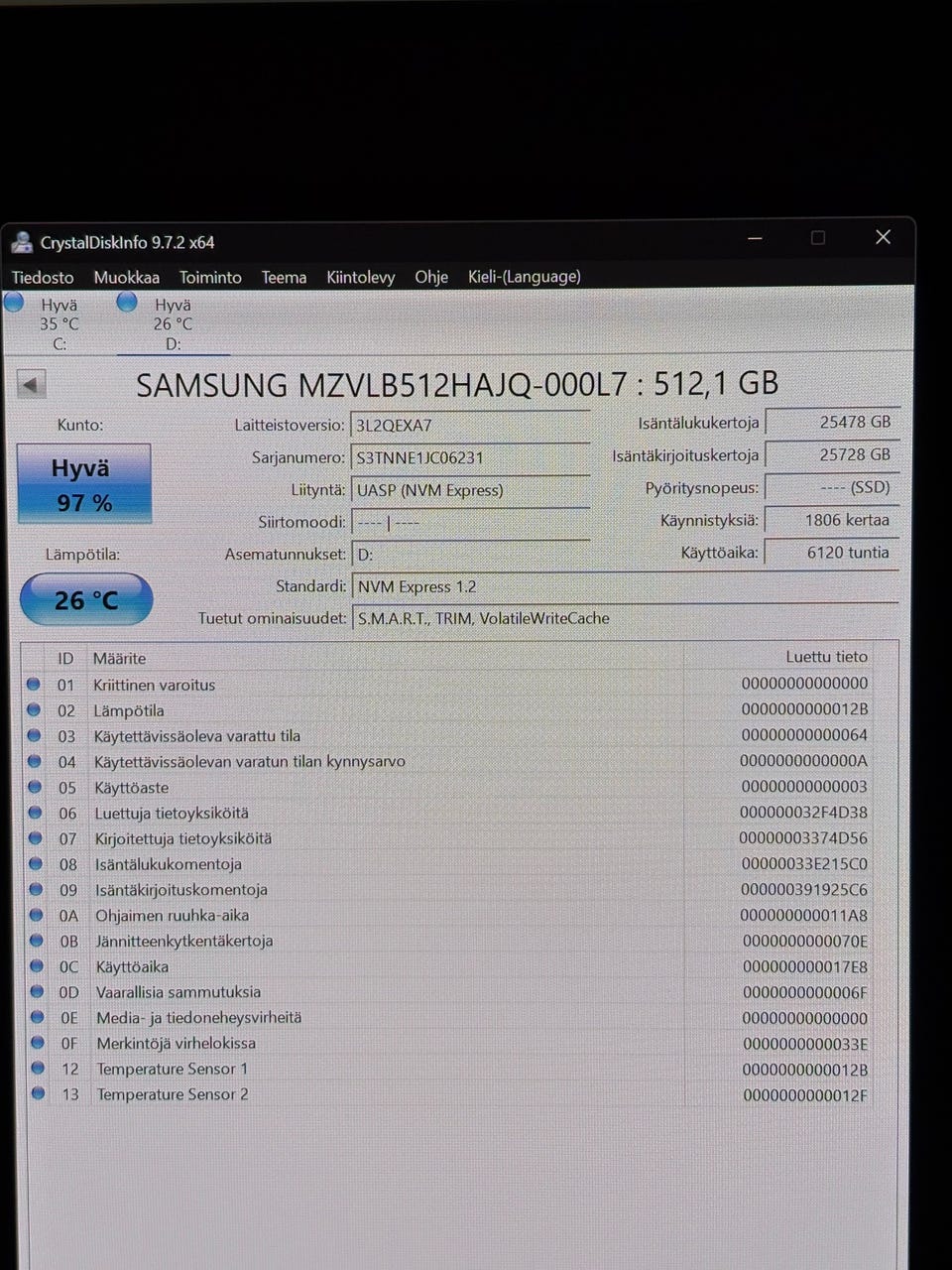Click raw value 0000000000070E
952x1270 pixels.
805,941
